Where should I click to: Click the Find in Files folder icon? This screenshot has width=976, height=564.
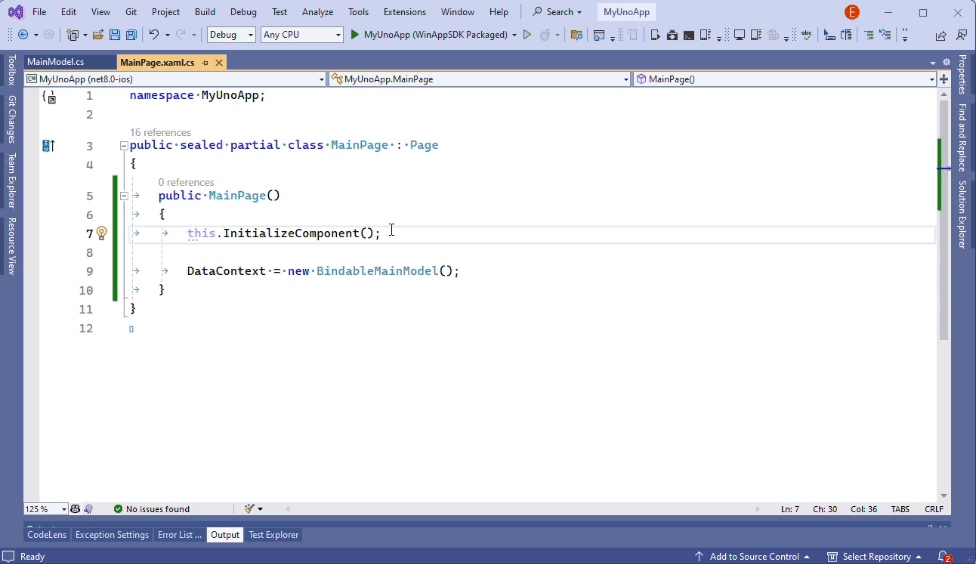click(x=576, y=35)
